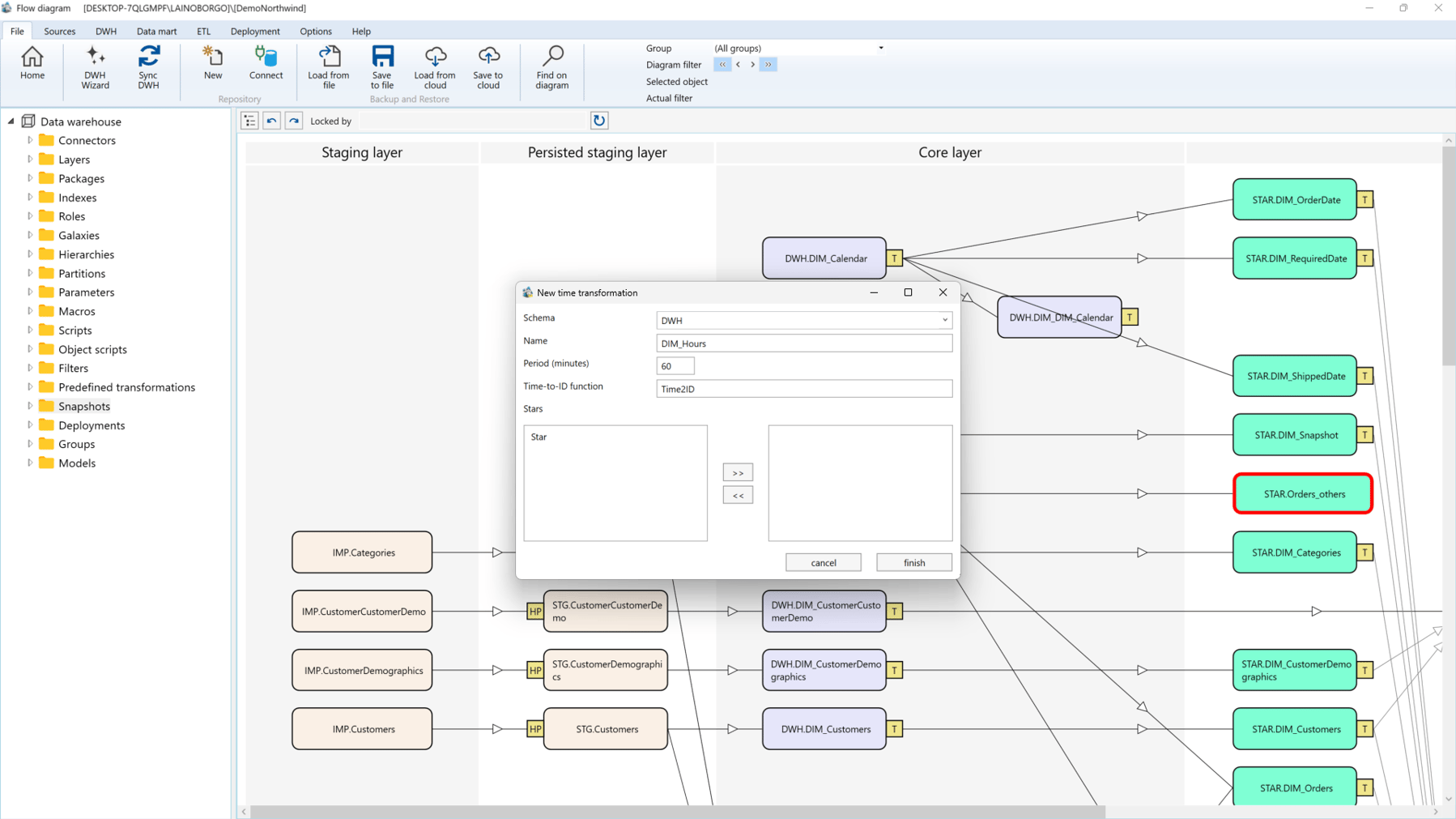Image resolution: width=1456 pixels, height=819 pixels.
Task: Open the Schema dropdown in dialog
Action: (944, 320)
